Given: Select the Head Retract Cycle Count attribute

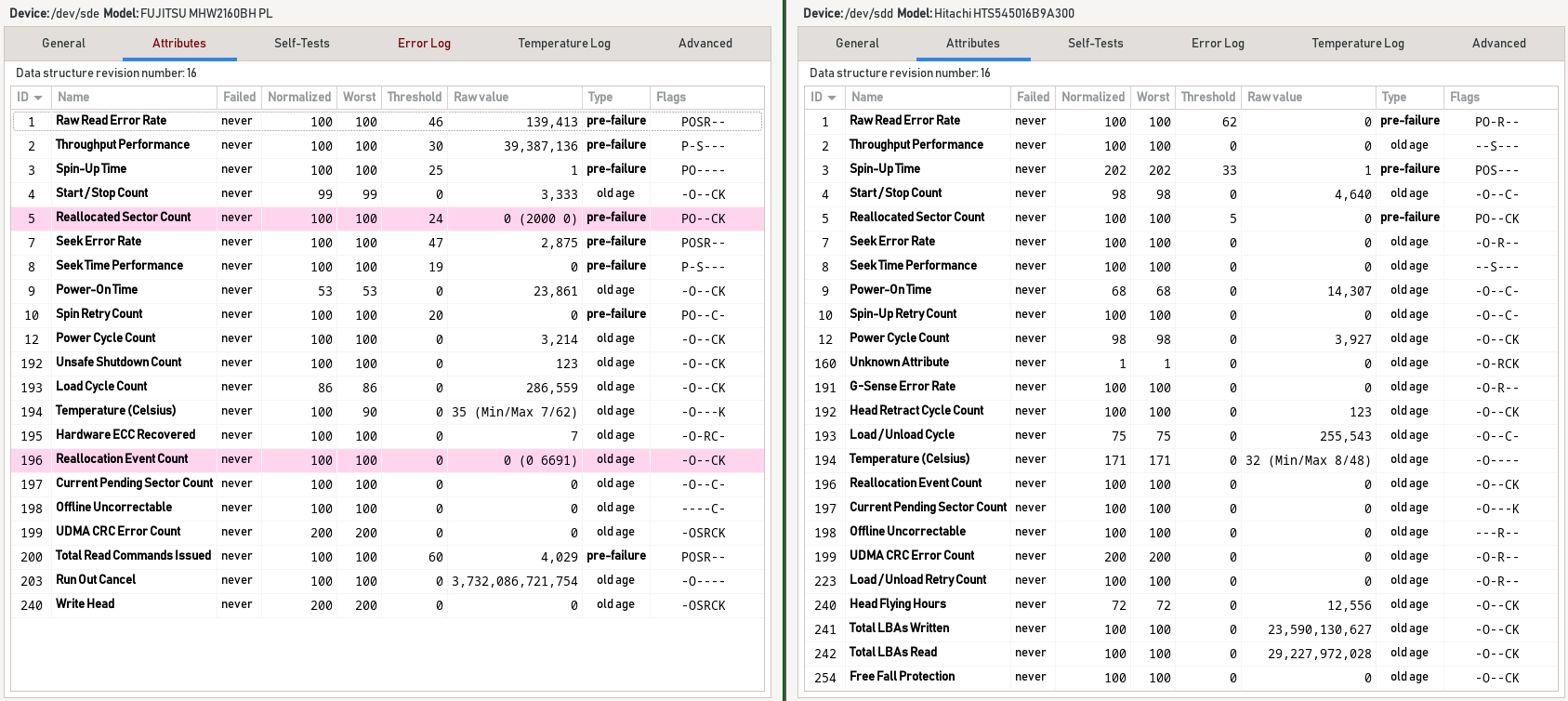Looking at the screenshot, I should coord(916,411).
